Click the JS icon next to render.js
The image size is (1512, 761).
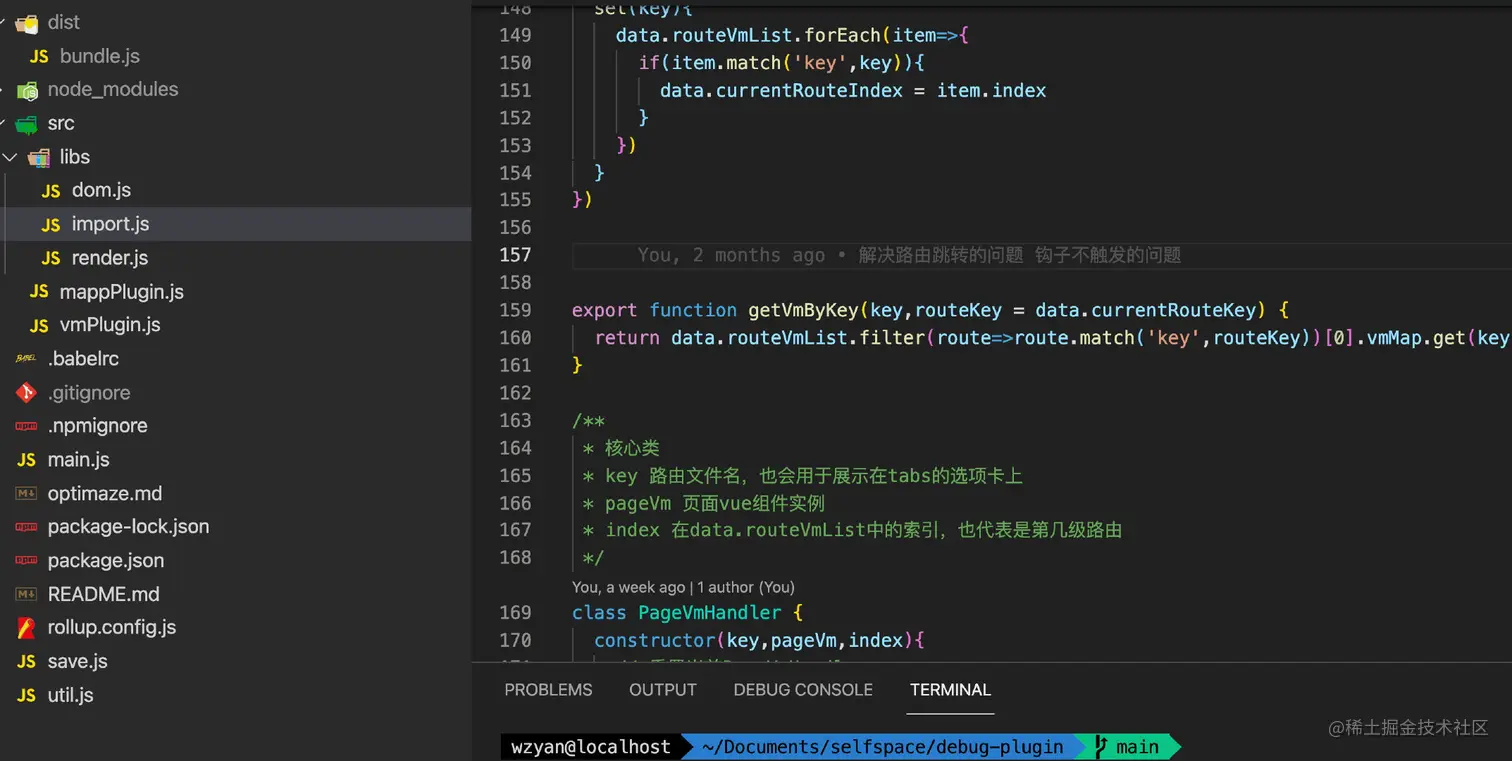point(51,258)
